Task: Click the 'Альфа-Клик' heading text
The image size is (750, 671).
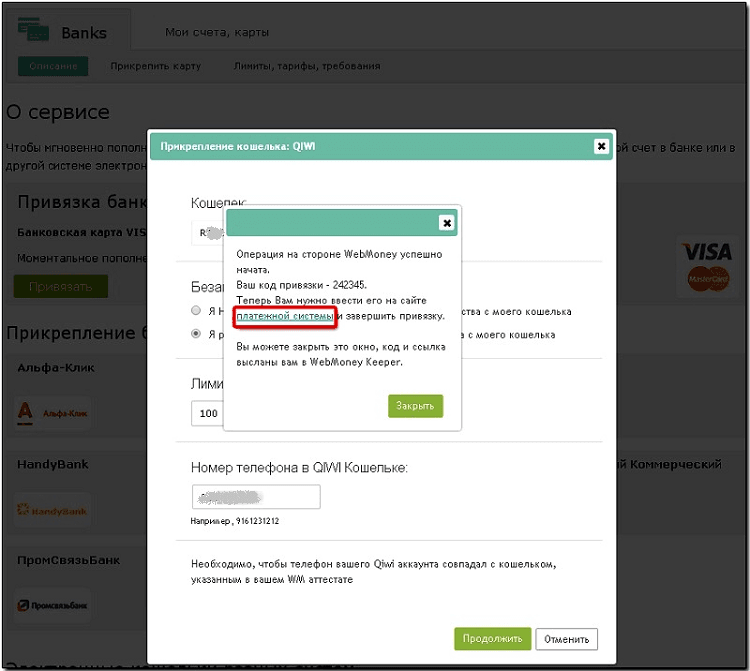Action: [56, 368]
